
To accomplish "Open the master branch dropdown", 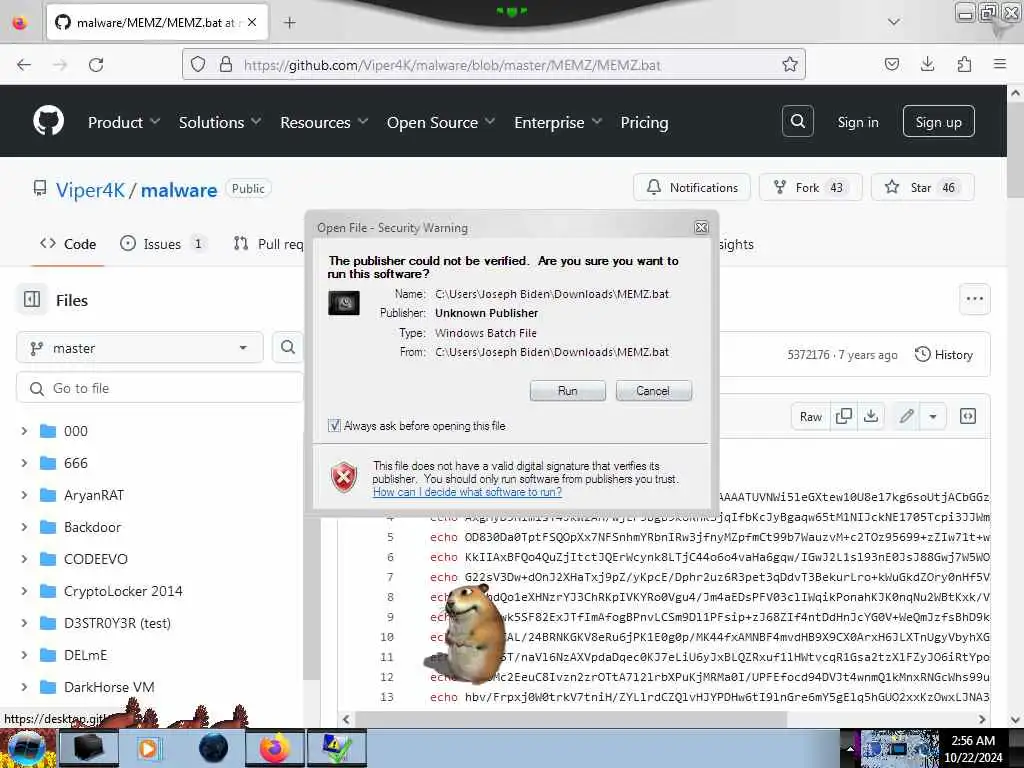I will 140,348.
